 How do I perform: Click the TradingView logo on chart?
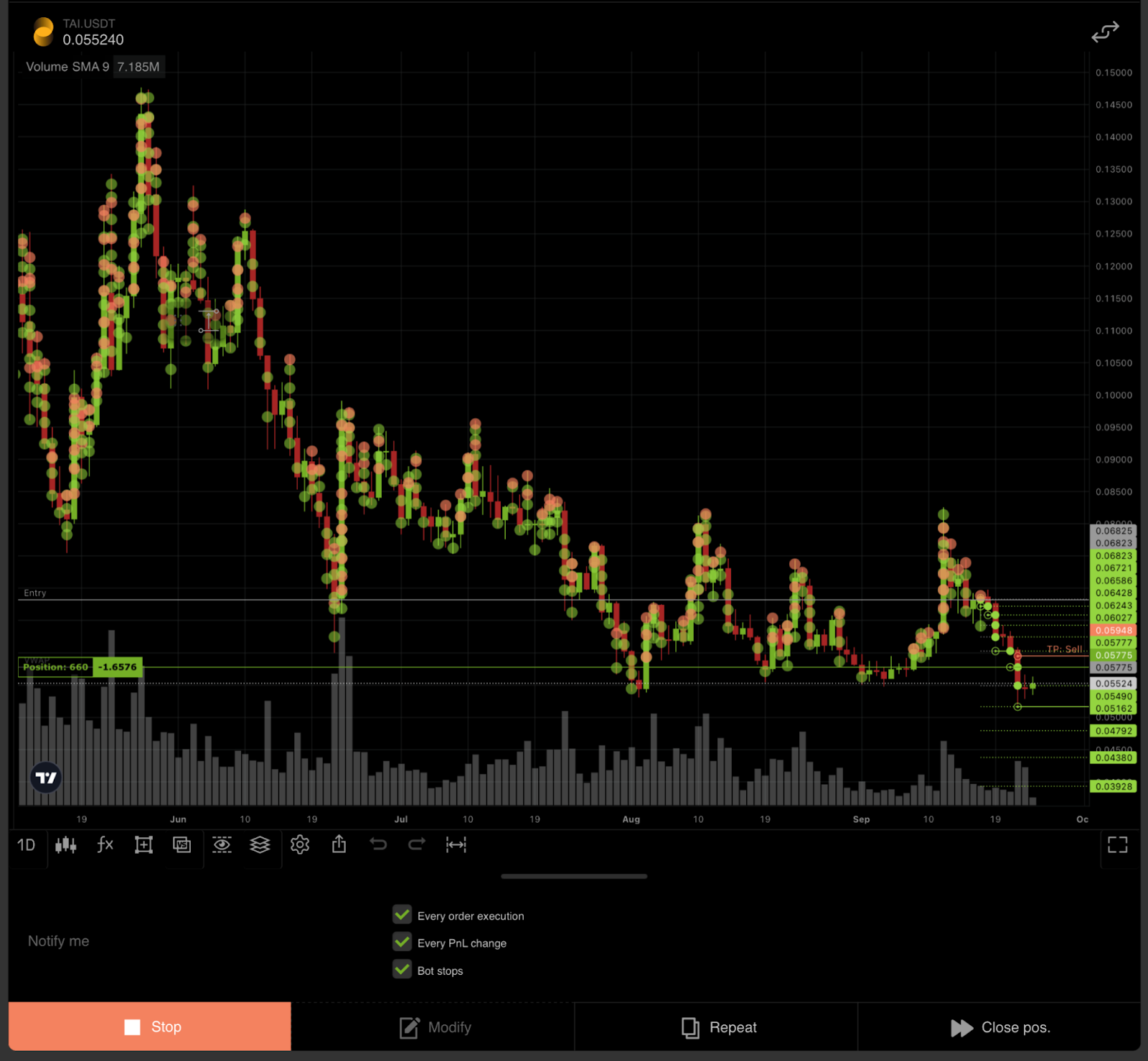(47, 778)
